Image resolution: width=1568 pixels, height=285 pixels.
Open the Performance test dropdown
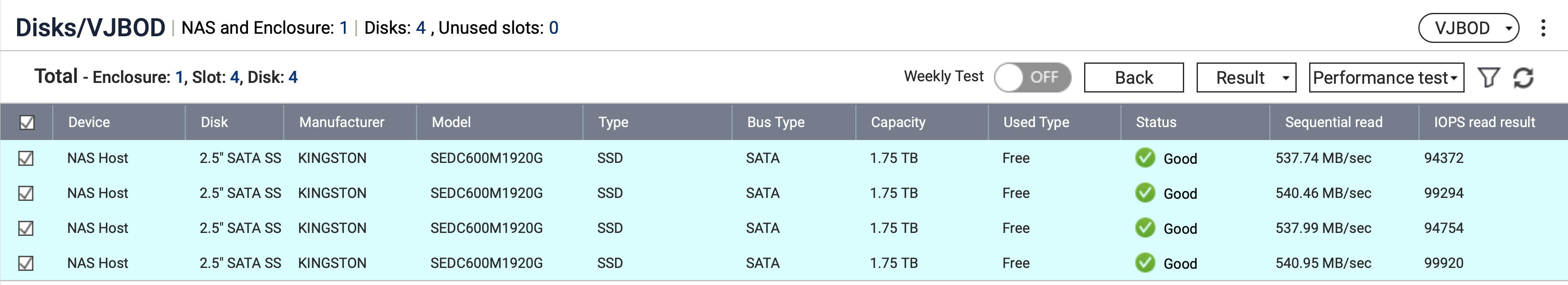click(x=1386, y=77)
